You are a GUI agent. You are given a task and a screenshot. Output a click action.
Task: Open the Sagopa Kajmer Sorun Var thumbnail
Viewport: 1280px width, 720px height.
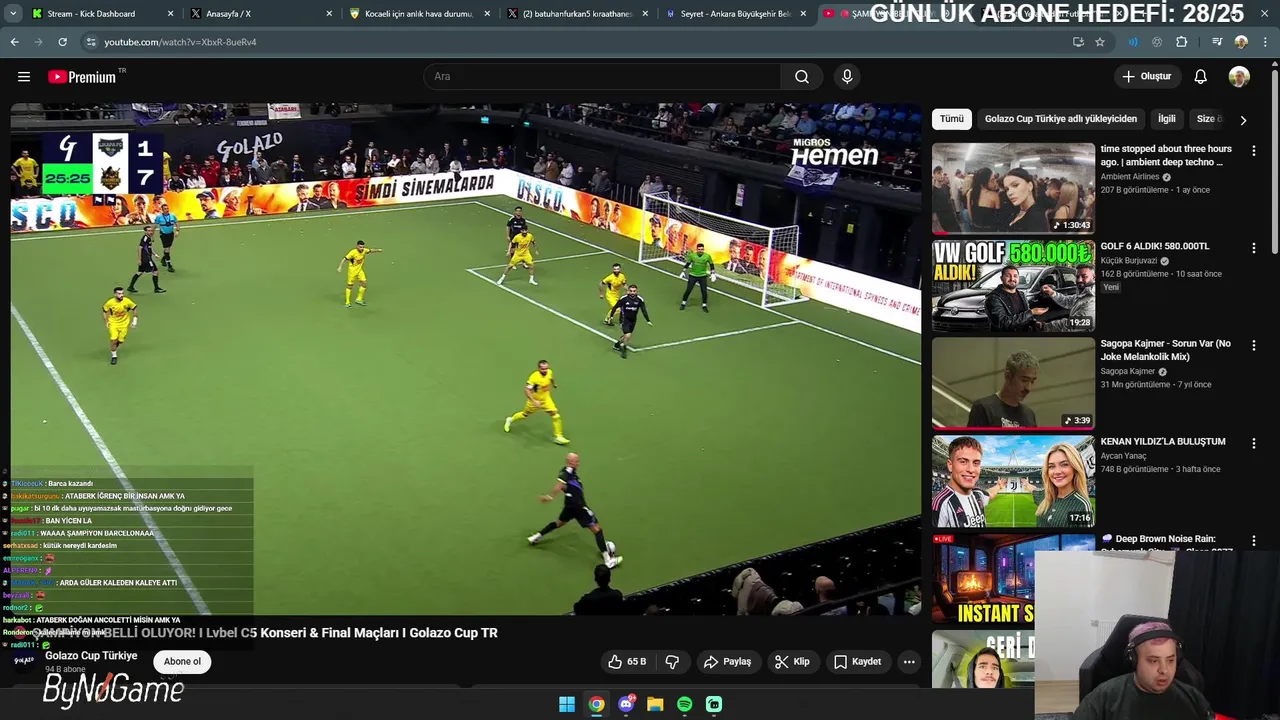click(x=1013, y=383)
